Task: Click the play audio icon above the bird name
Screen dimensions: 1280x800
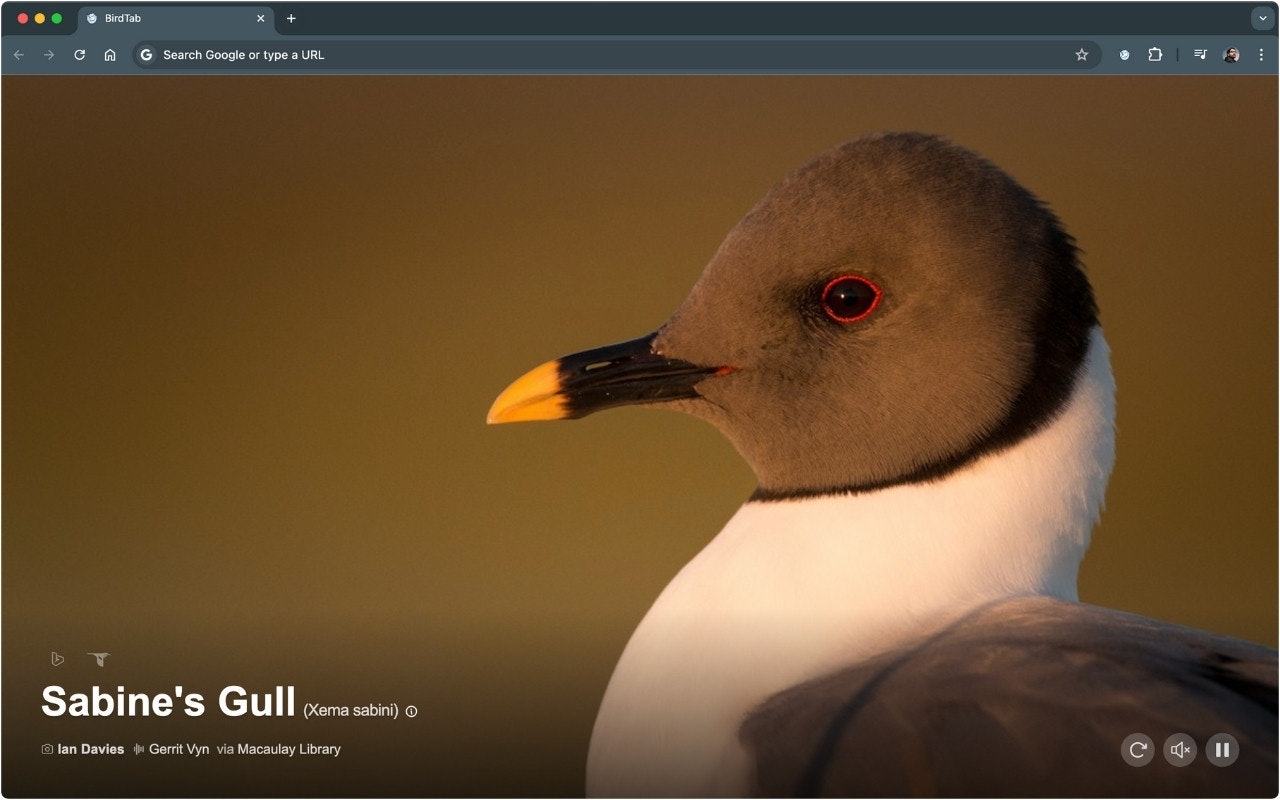Action: (x=57, y=659)
